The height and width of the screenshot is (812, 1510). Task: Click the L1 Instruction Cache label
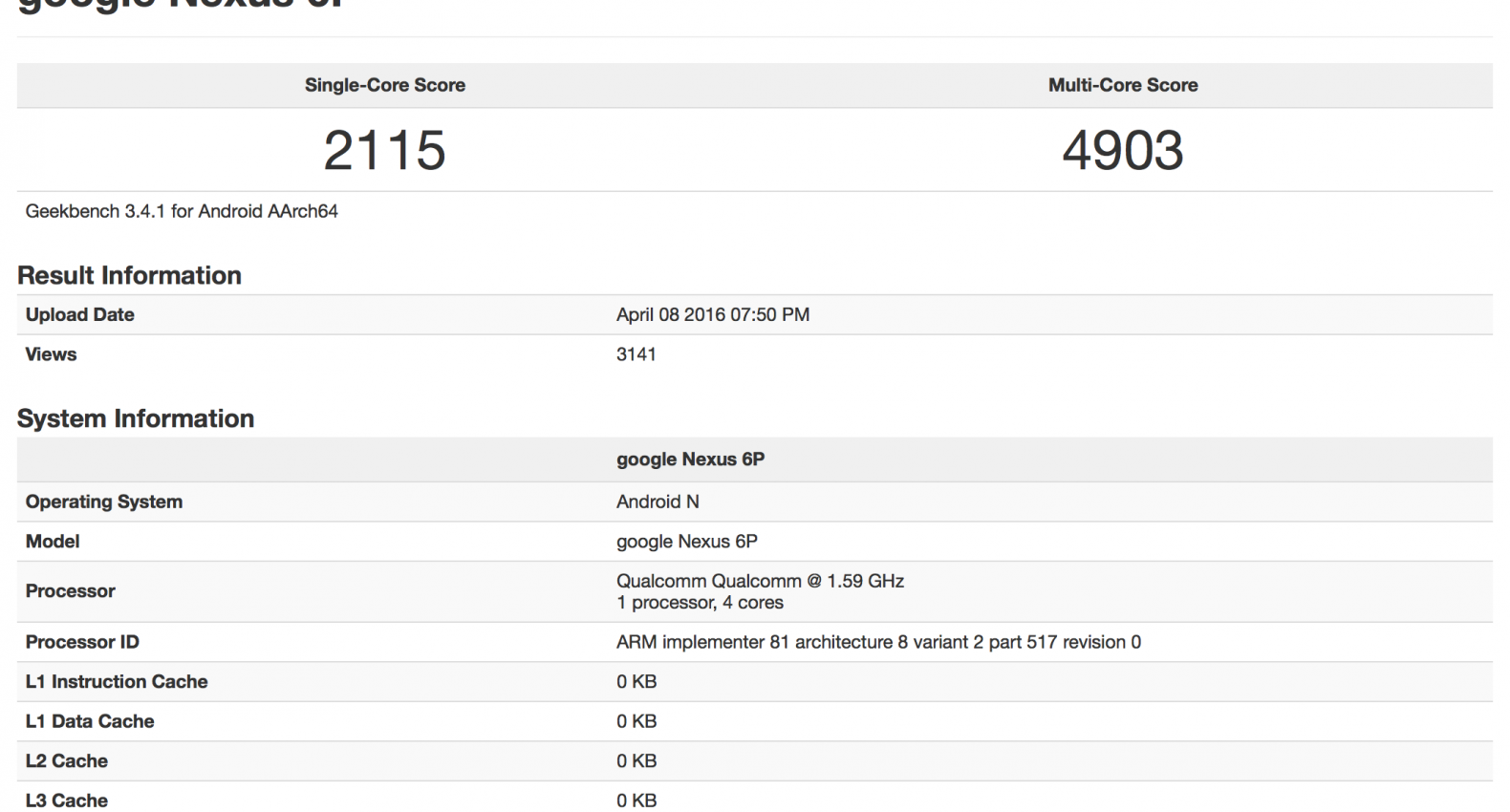click(x=117, y=682)
